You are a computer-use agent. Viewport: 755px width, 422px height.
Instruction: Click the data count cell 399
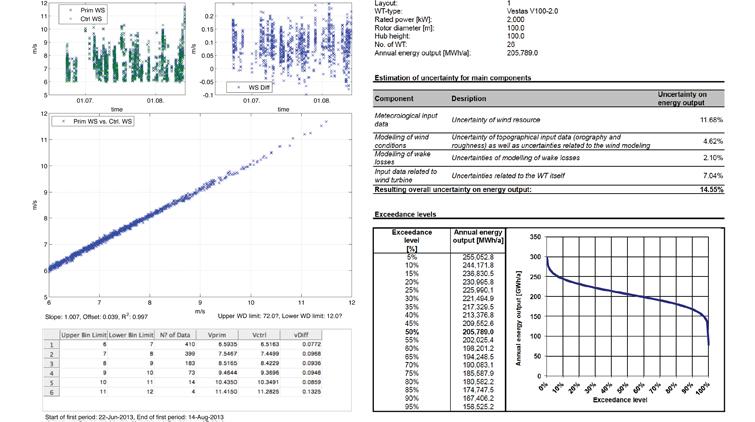pos(190,354)
